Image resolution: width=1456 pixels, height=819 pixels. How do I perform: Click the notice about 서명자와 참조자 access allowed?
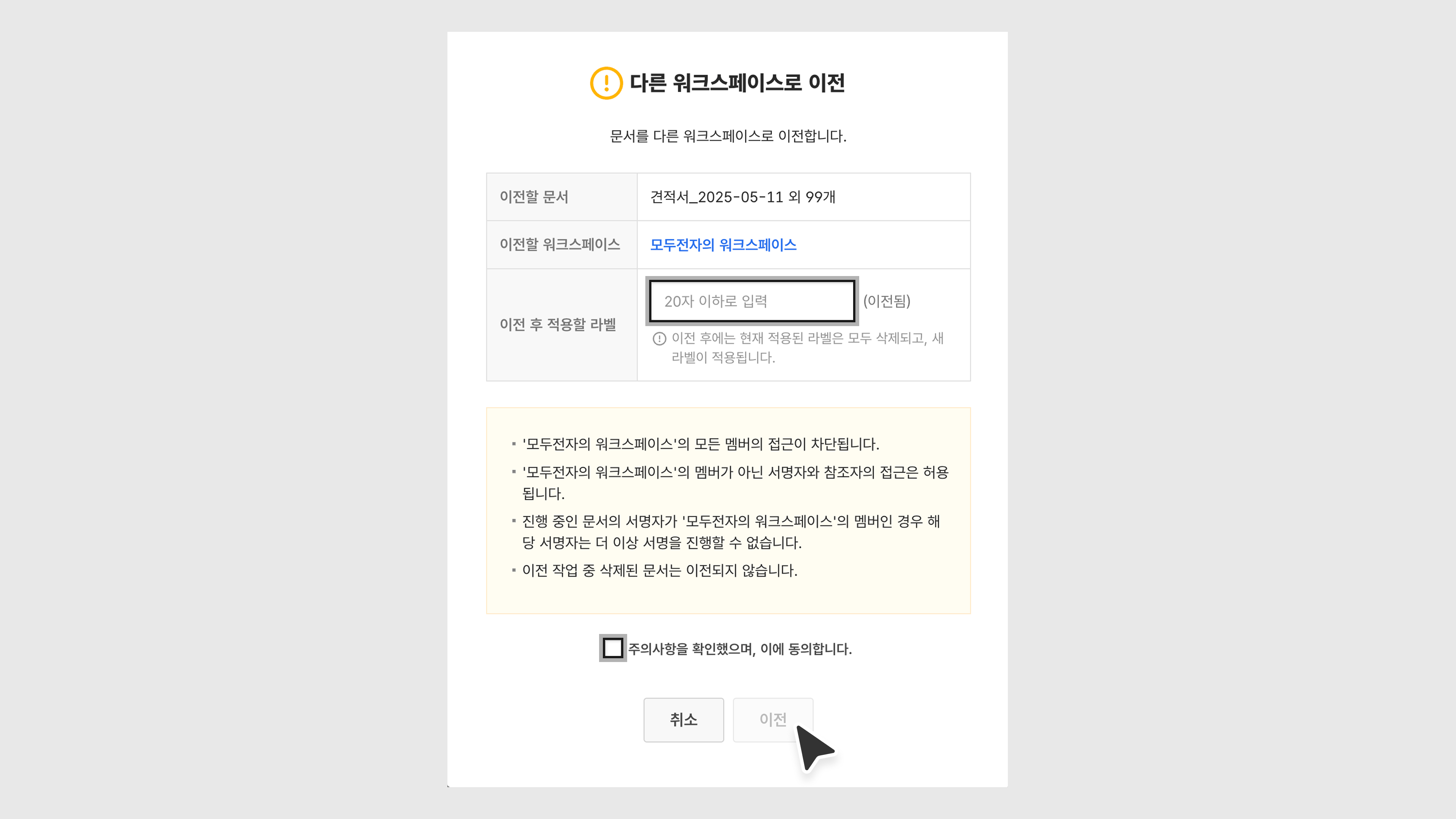pyautogui.click(x=735, y=482)
